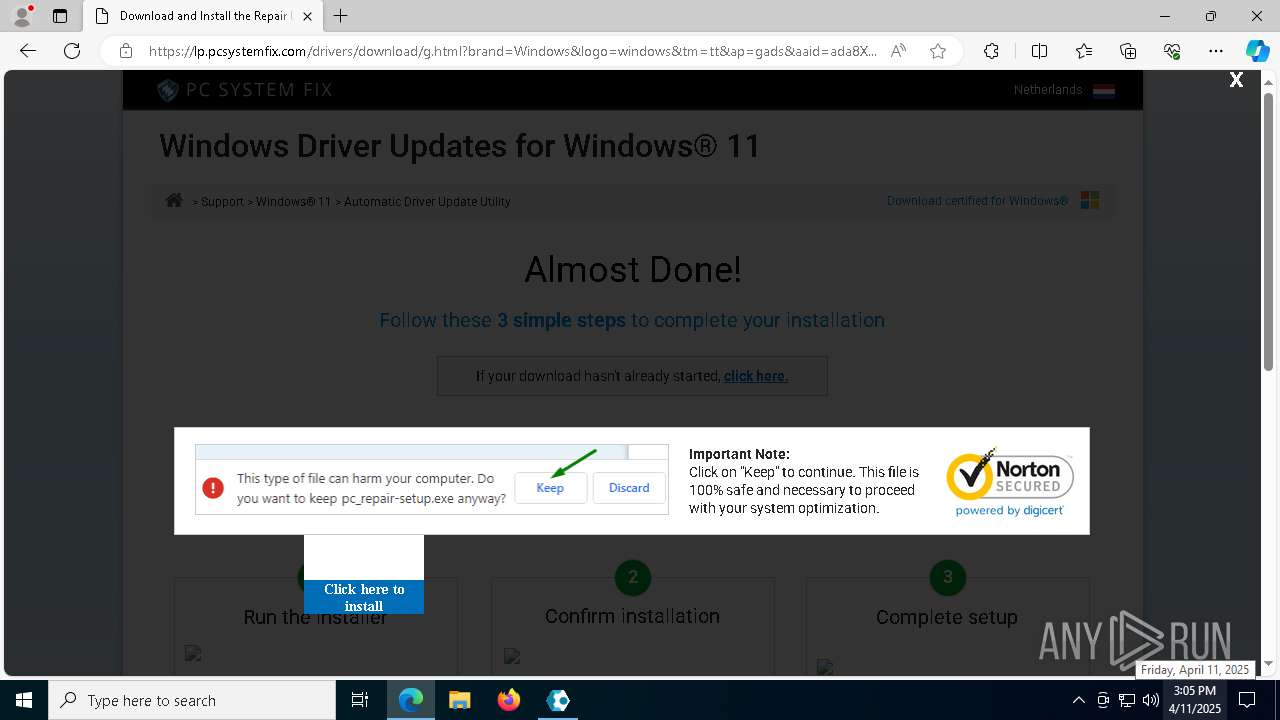Open Task View on the taskbar
This screenshot has width=1280, height=720.
pyautogui.click(x=360, y=700)
